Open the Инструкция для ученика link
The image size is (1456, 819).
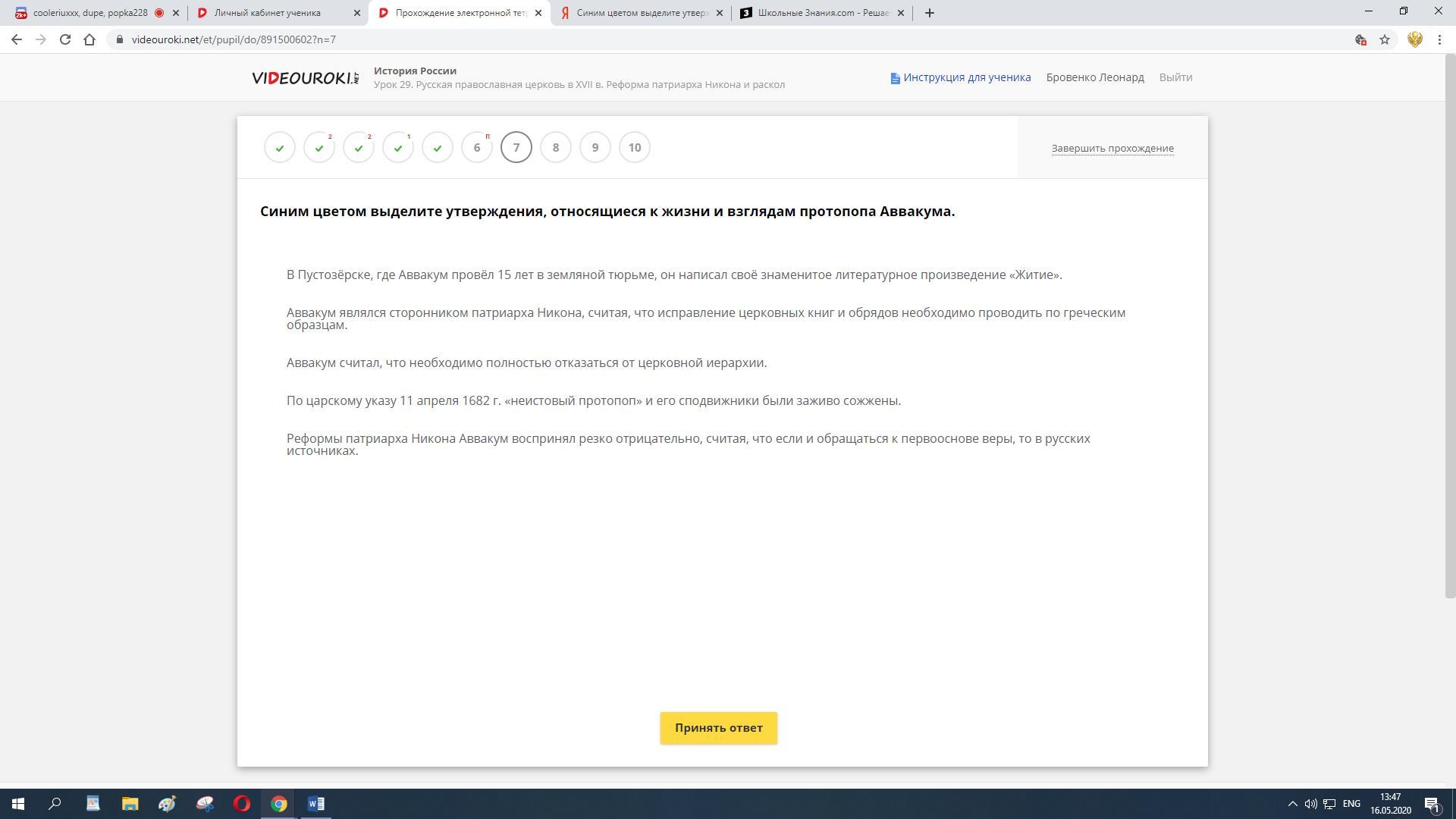pyautogui.click(x=960, y=77)
